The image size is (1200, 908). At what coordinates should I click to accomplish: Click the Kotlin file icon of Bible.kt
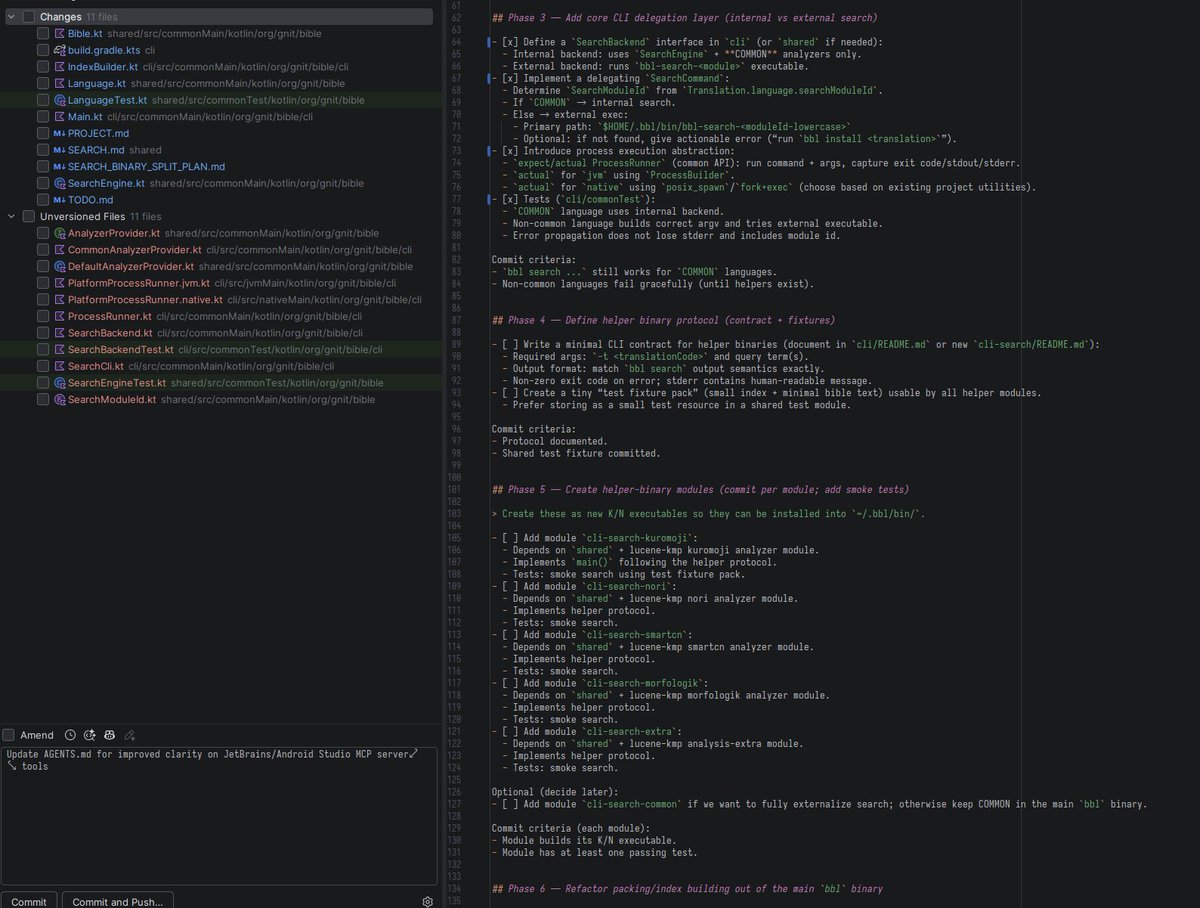point(60,33)
